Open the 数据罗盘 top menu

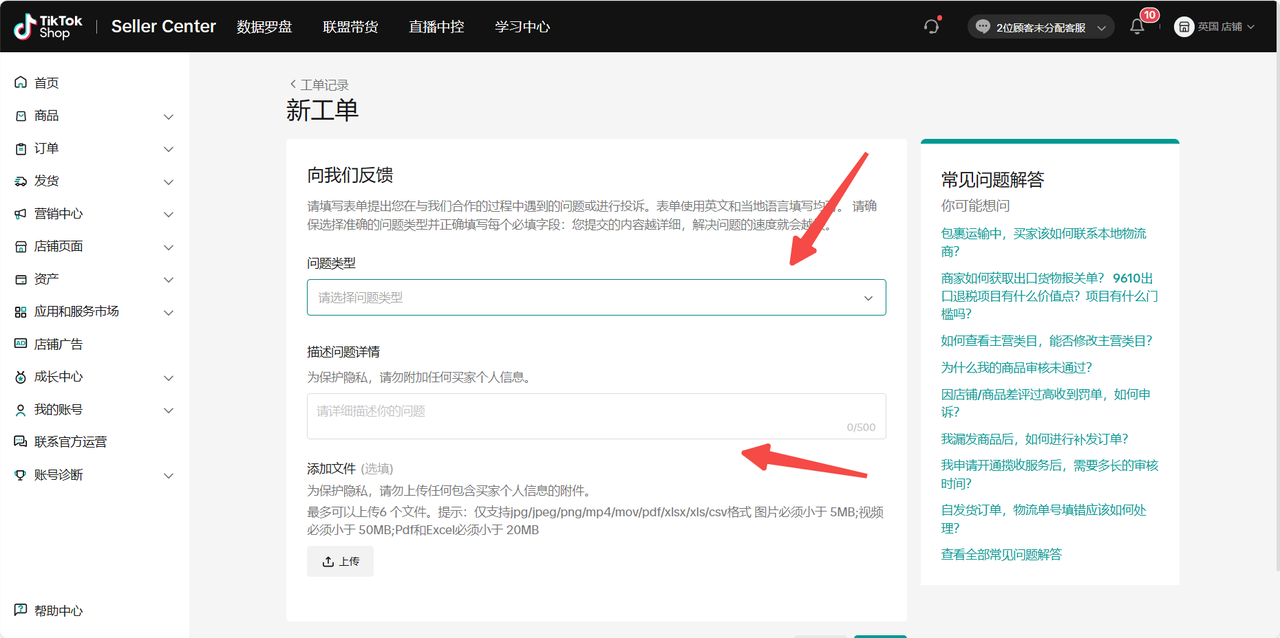click(x=264, y=27)
